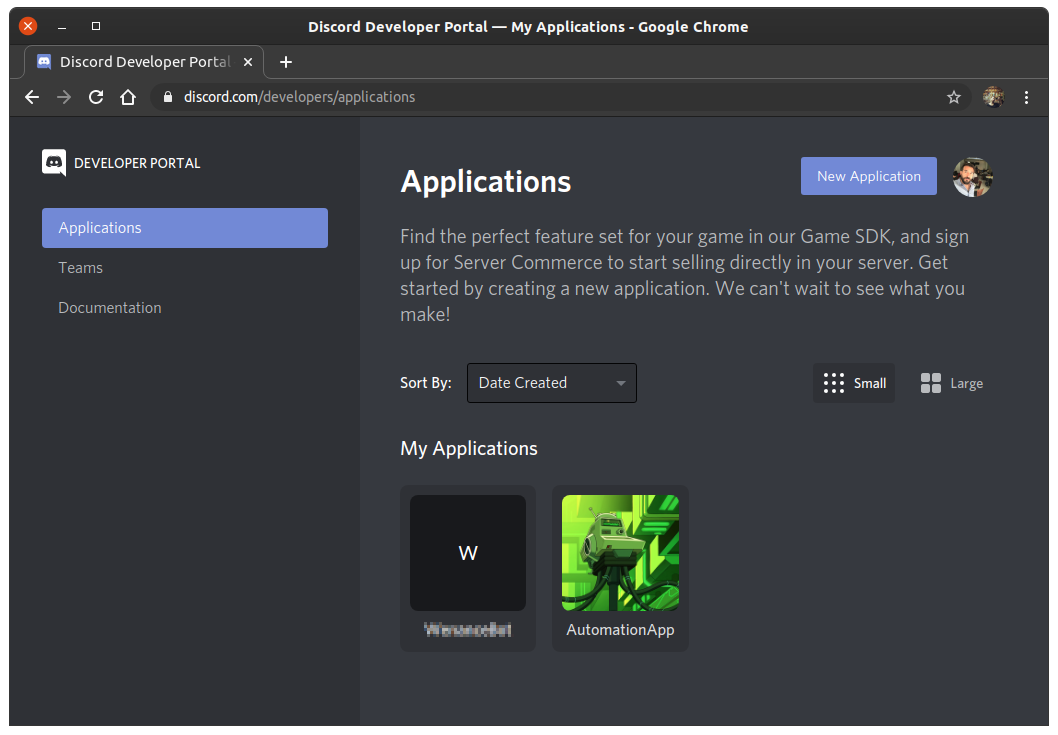Open Teams in the sidebar
This screenshot has height=735, width=1058.
80,268
